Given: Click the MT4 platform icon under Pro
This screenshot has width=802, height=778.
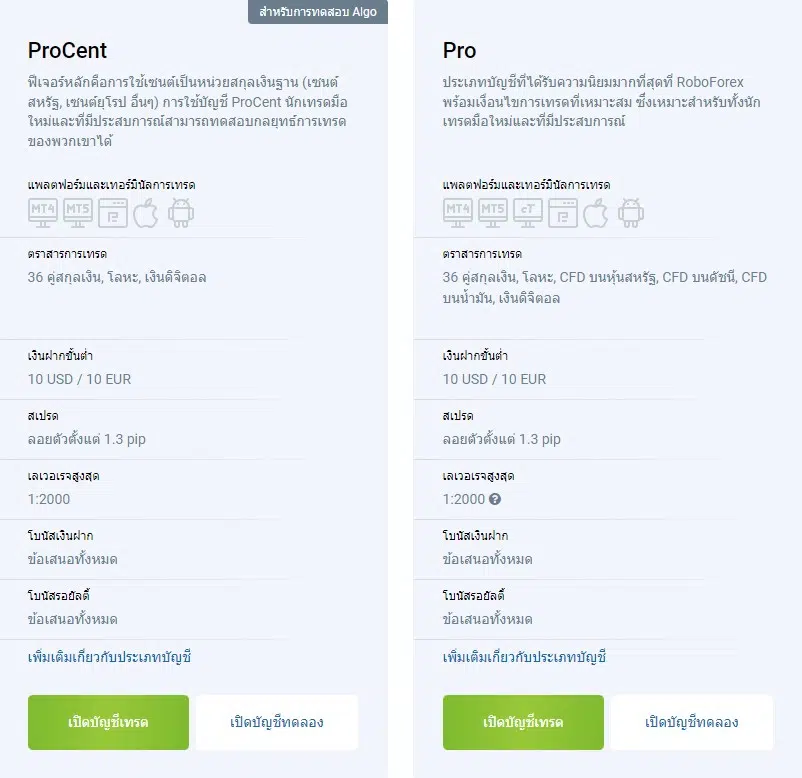Looking at the screenshot, I should 458,213.
